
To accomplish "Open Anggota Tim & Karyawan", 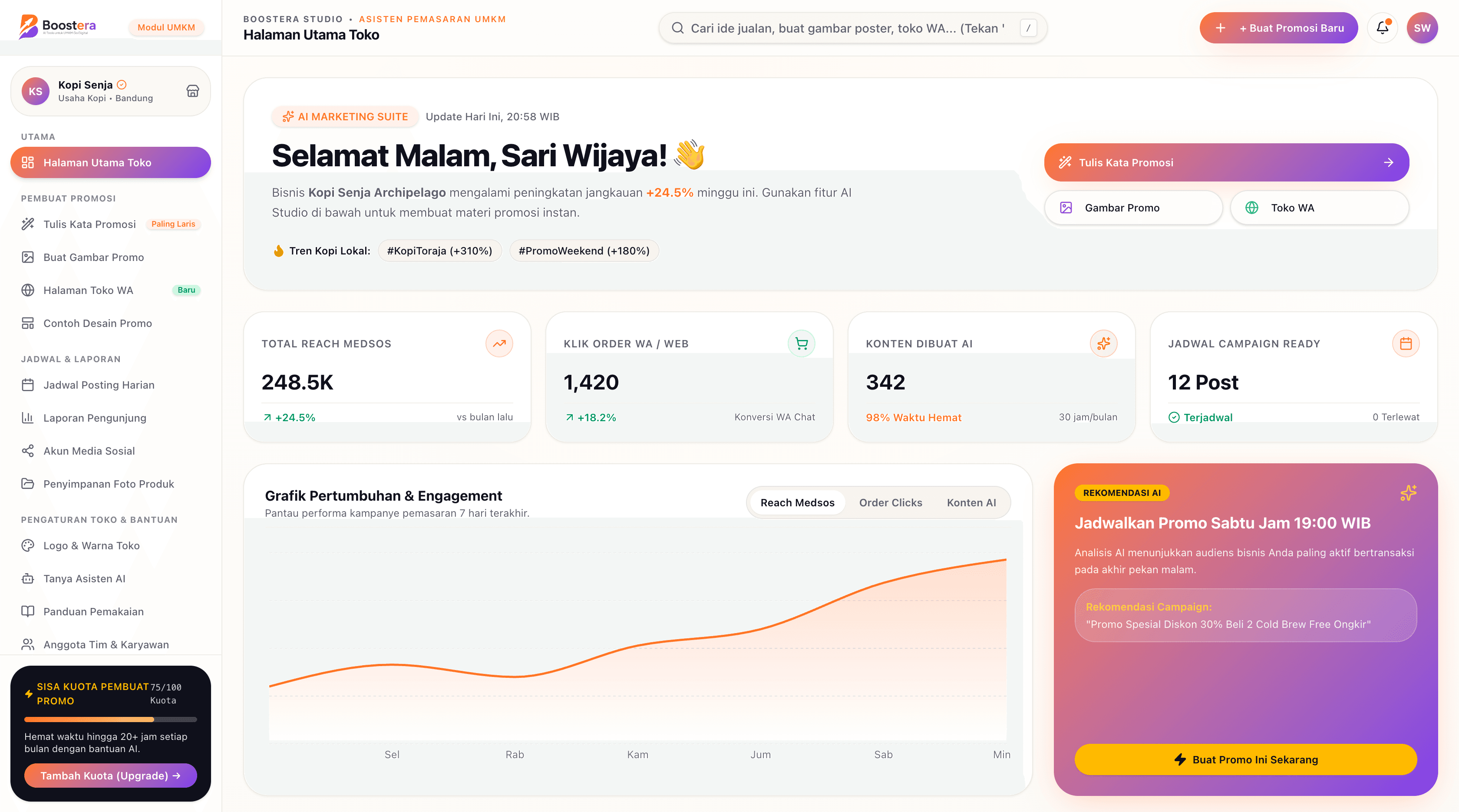I will tap(110, 645).
